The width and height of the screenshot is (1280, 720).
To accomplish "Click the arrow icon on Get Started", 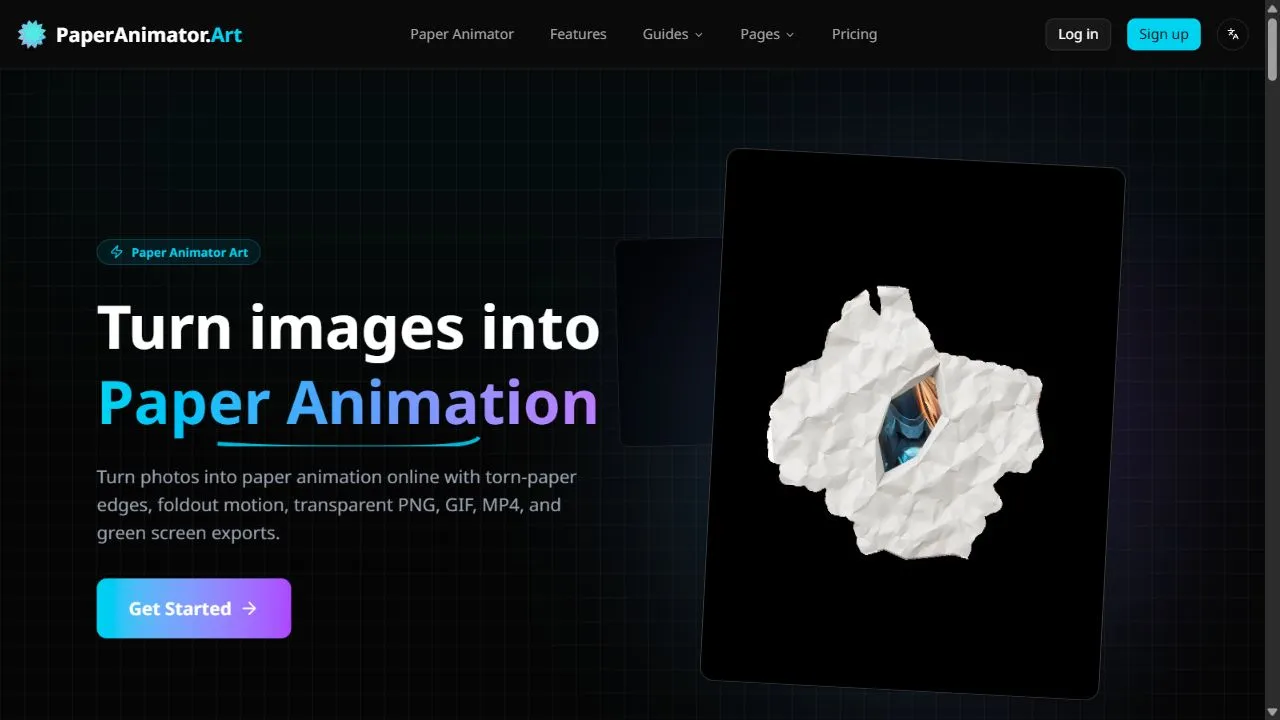I will 249,608.
